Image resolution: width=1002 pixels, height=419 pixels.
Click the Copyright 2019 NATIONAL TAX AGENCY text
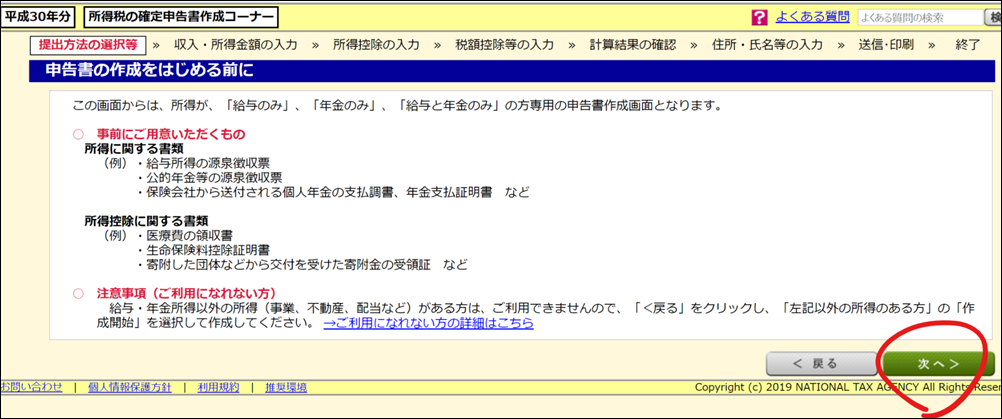point(848,387)
